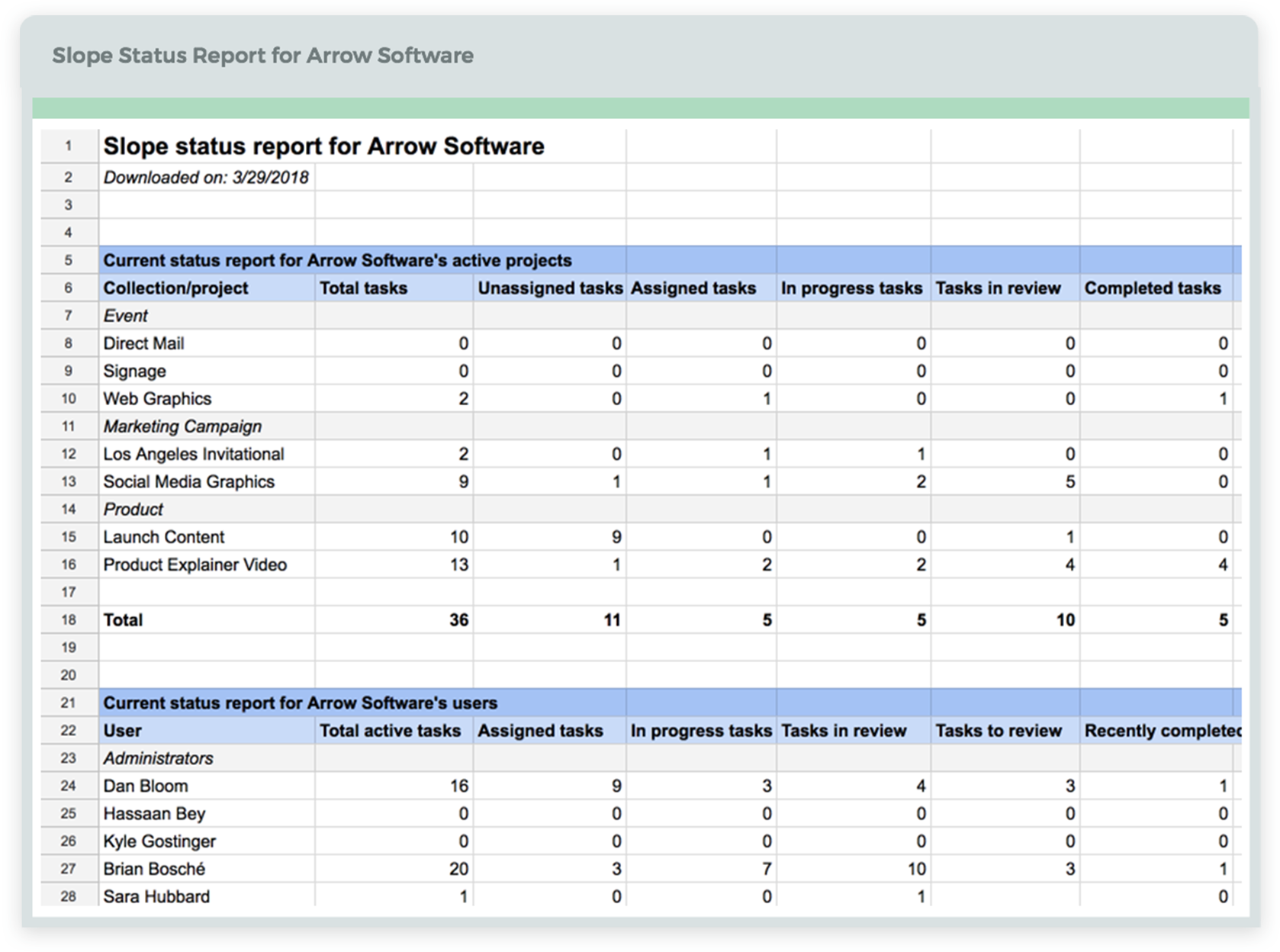Click the spreadsheet title cell in row 1
1280x952 pixels.
(324, 146)
